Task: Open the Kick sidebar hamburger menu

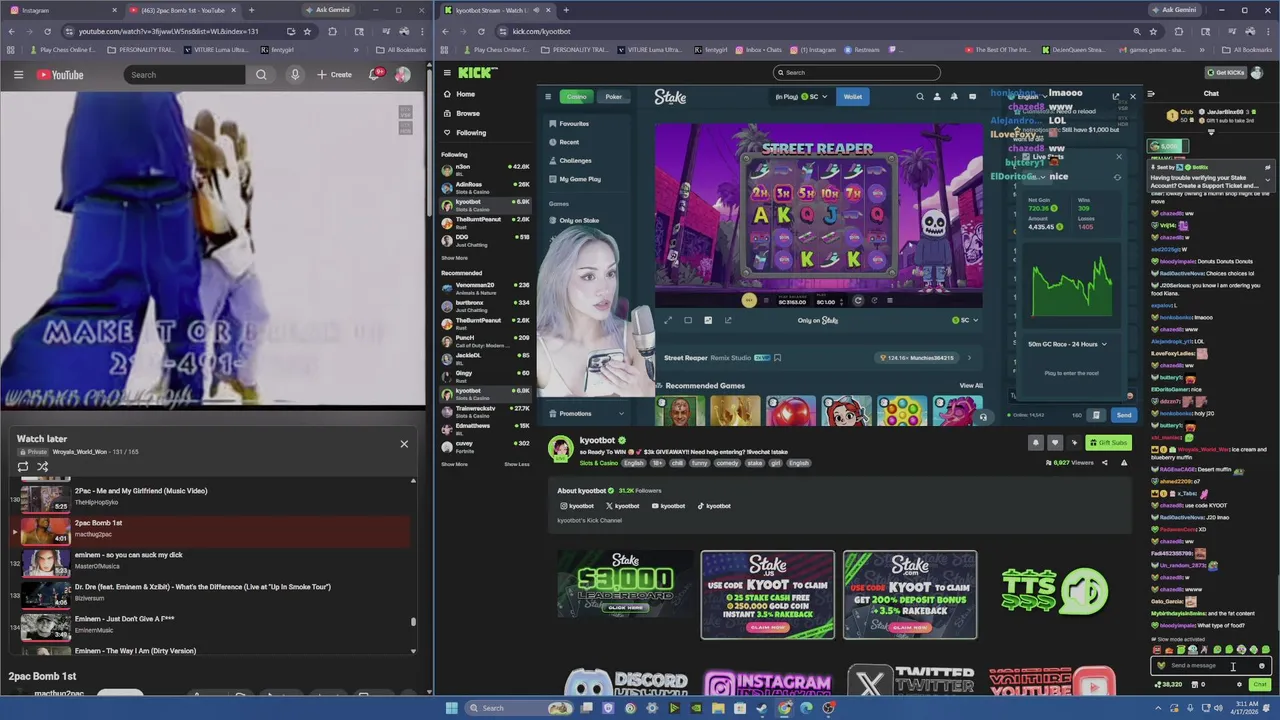Action: pyautogui.click(x=447, y=73)
